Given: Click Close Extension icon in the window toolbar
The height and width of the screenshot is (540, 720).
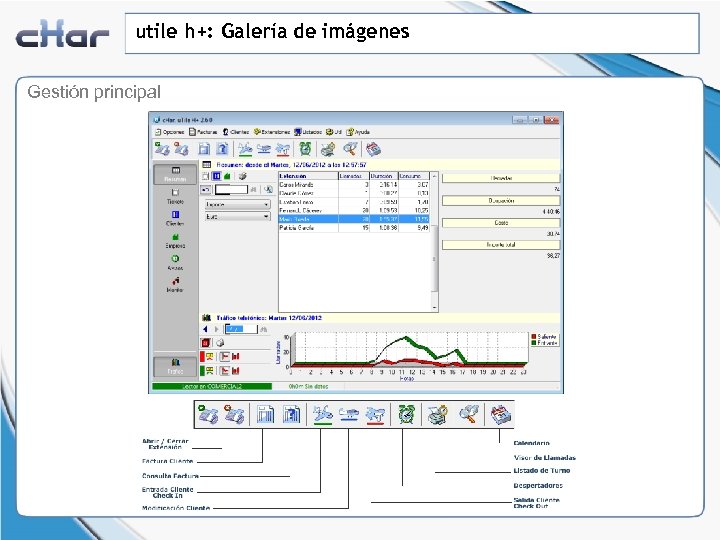Looking at the screenshot, I should click(181, 149).
